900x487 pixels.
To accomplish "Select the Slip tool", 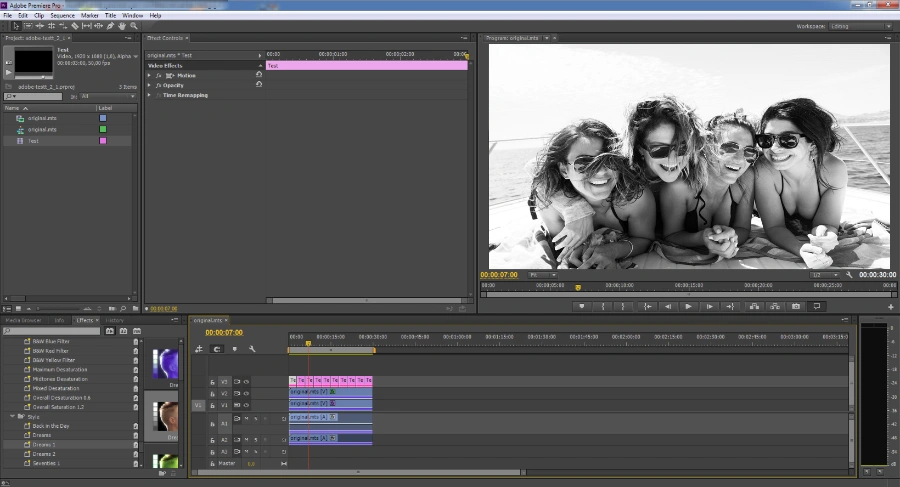I will coord(87,26).
